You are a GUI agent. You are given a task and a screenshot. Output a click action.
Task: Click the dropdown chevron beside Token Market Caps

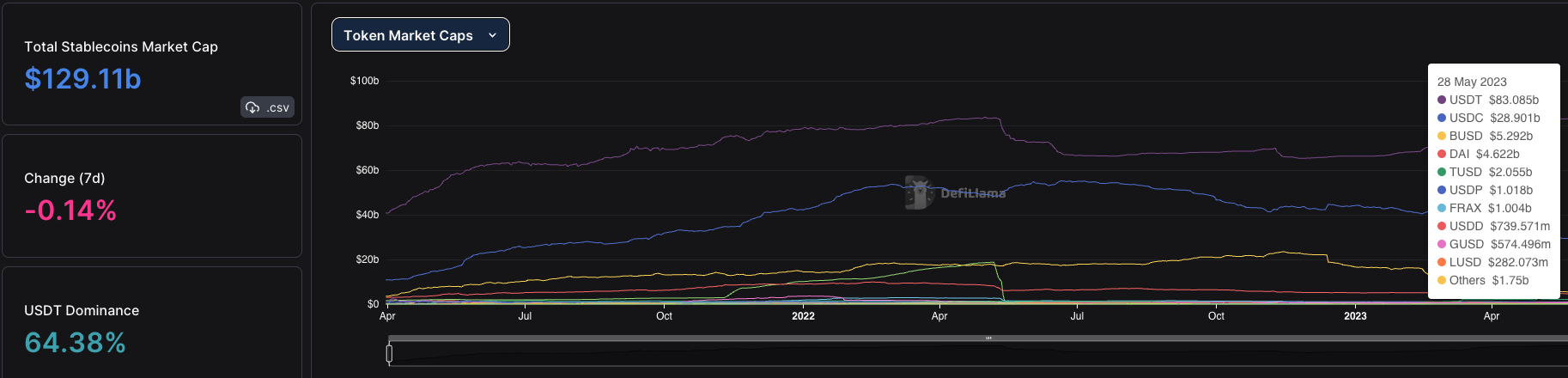pyautogui.click(x=492, y=35)
